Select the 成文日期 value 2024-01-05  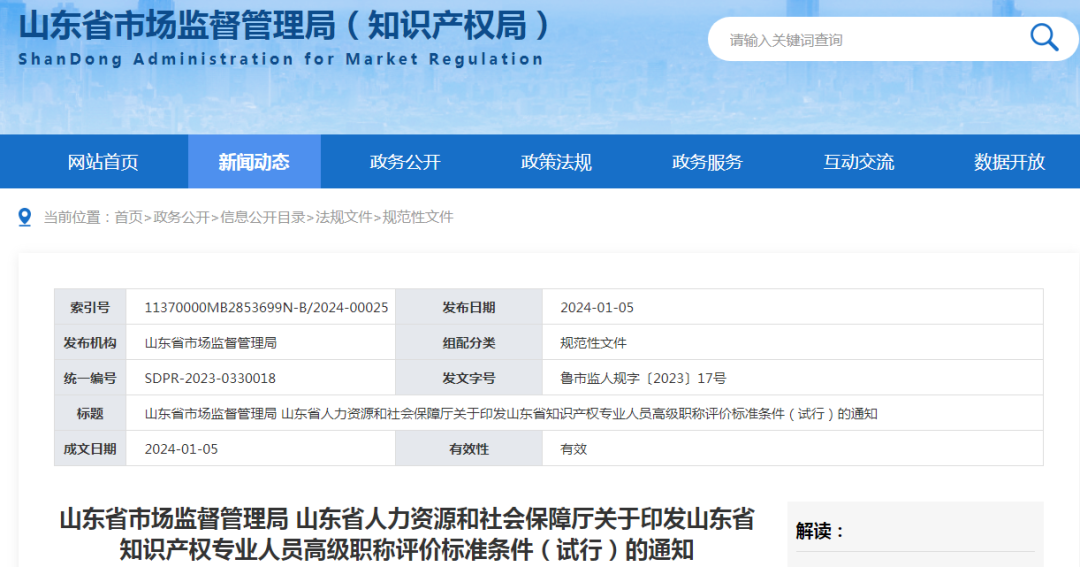[x=181, y=449]
